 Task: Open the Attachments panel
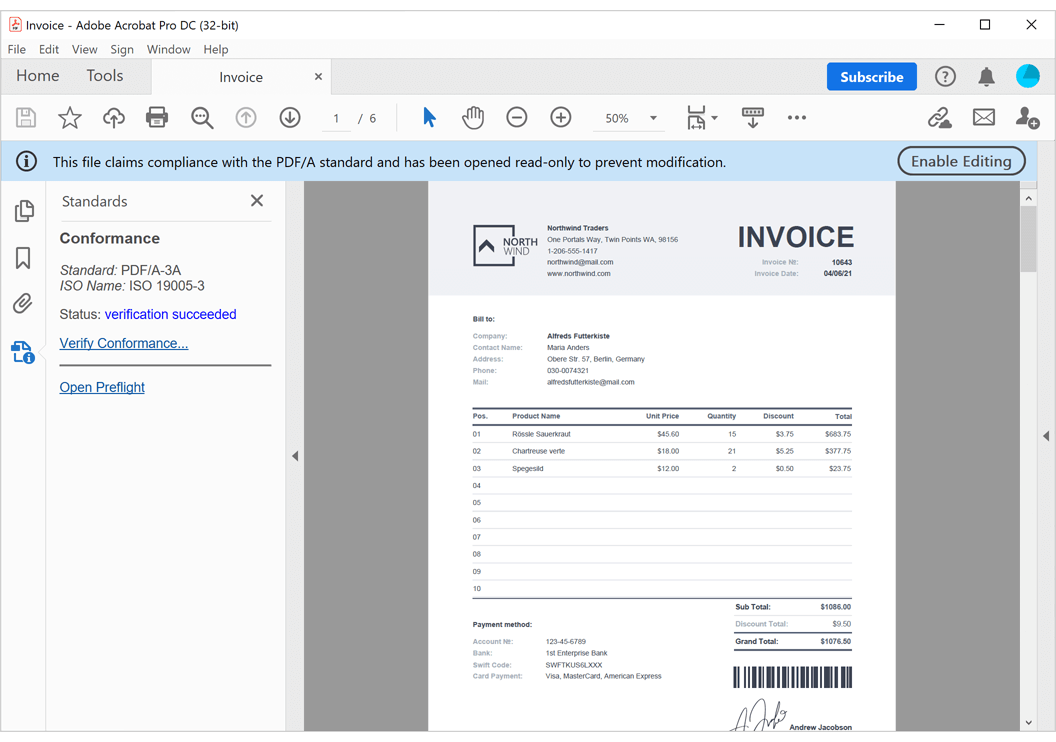click(24, 304)
